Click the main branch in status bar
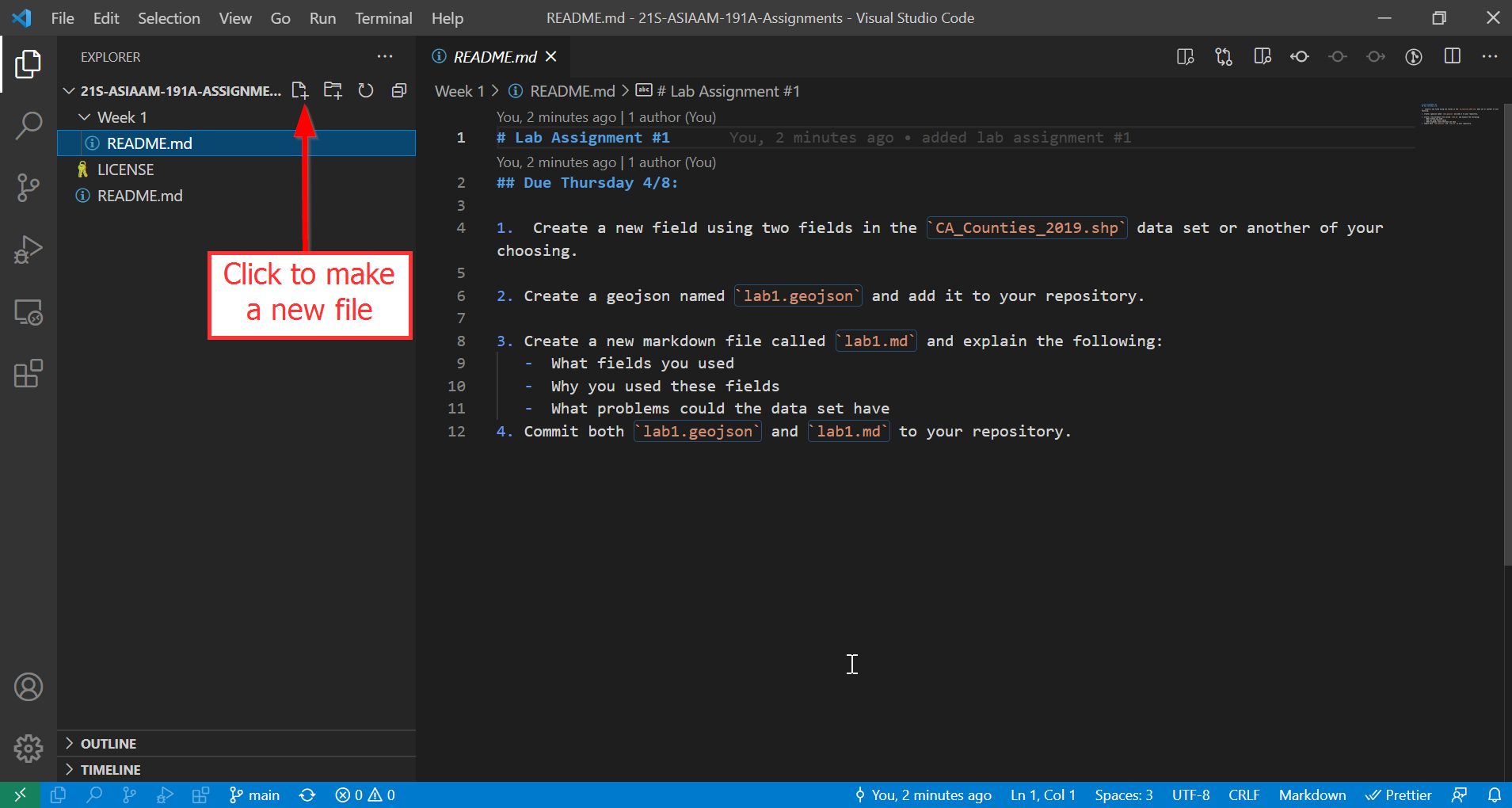Image resolution: width=1512 pixels, height=808 pixels. 255,795
